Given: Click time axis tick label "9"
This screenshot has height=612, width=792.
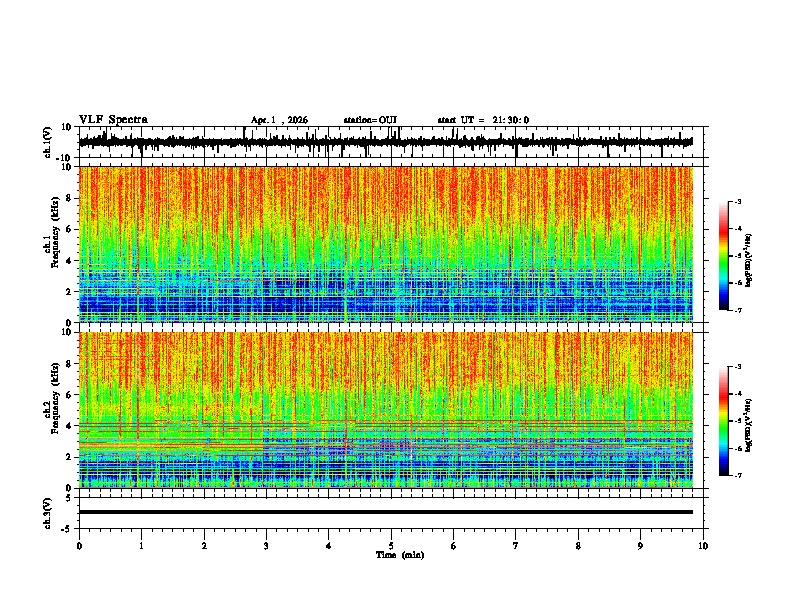Looking at the screenshot, I should [640, 546].
